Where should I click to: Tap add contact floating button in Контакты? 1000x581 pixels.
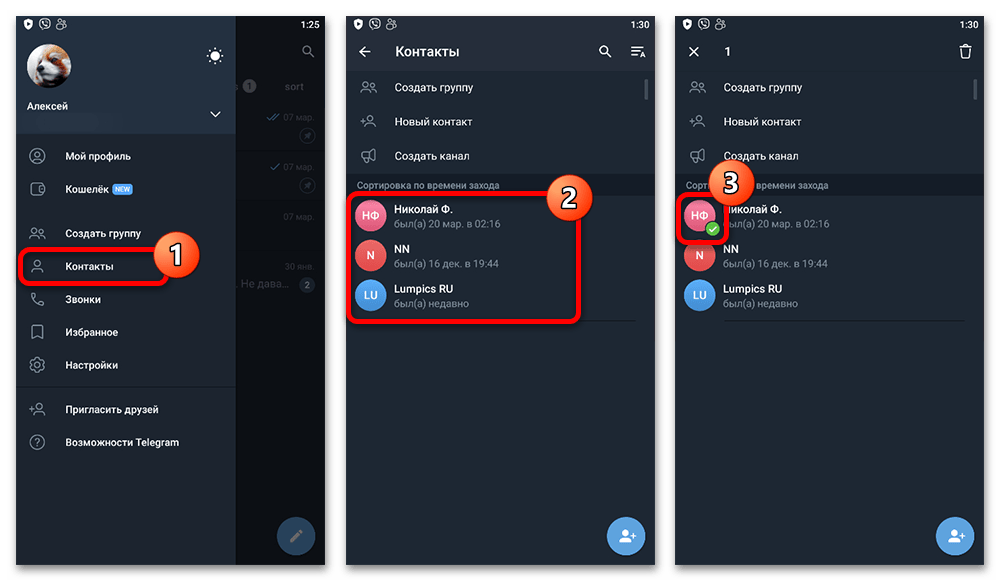pos(626,536)
